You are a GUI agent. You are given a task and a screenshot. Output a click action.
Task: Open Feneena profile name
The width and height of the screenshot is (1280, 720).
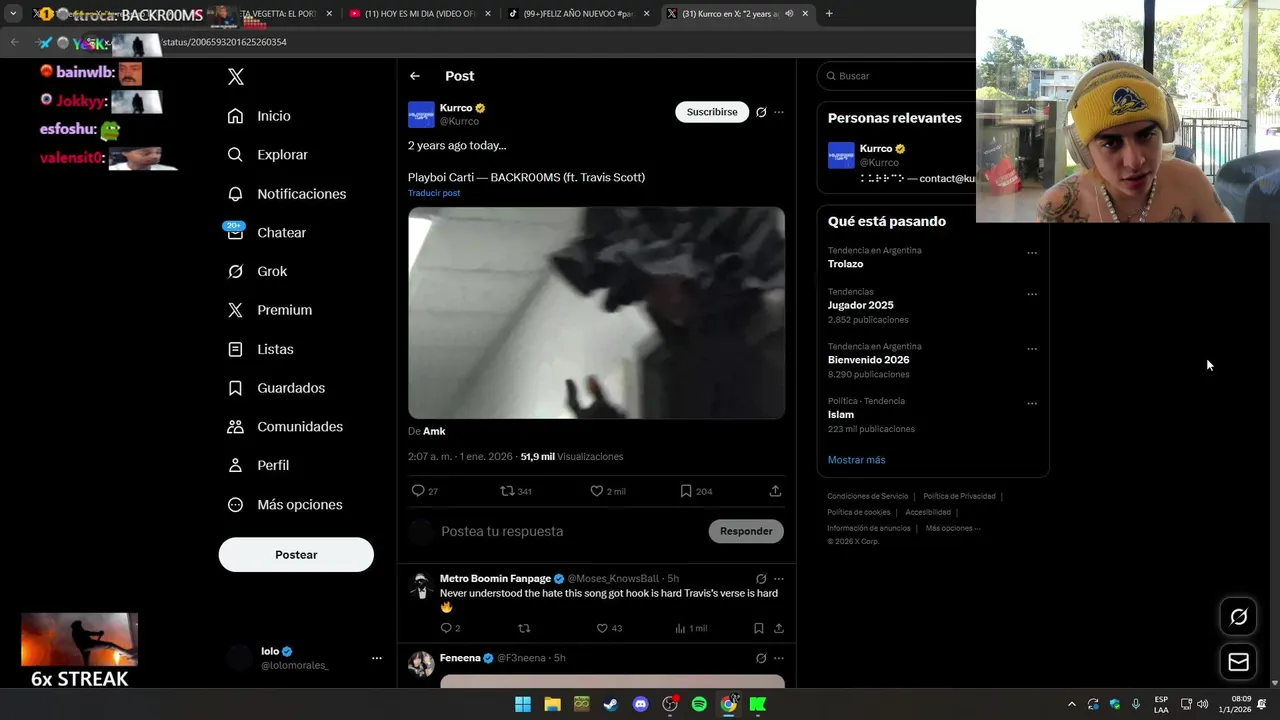(x=460, y=658)
